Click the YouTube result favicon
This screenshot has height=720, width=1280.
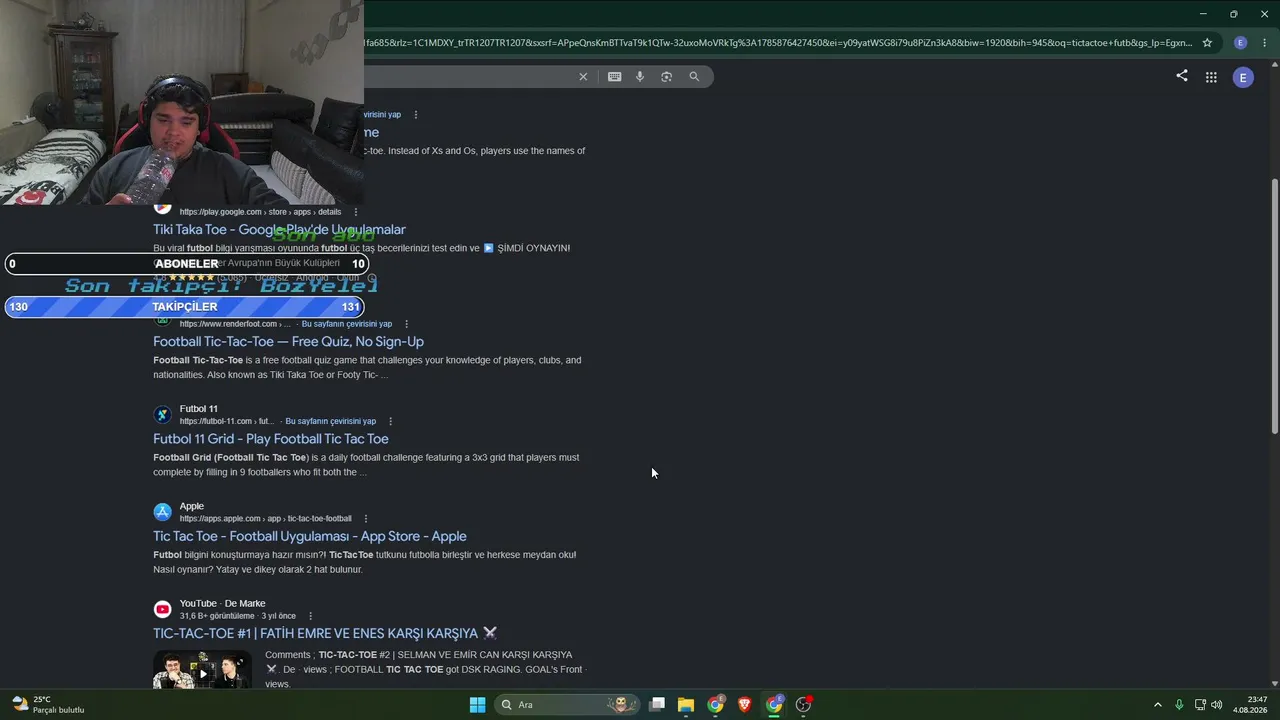click(162, 609)
